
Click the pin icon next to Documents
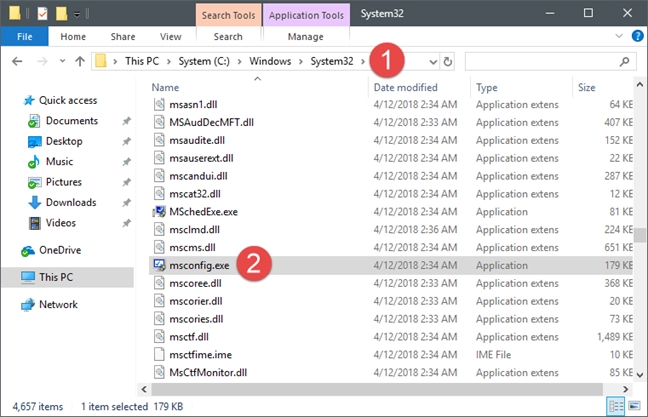pos(126,121)
